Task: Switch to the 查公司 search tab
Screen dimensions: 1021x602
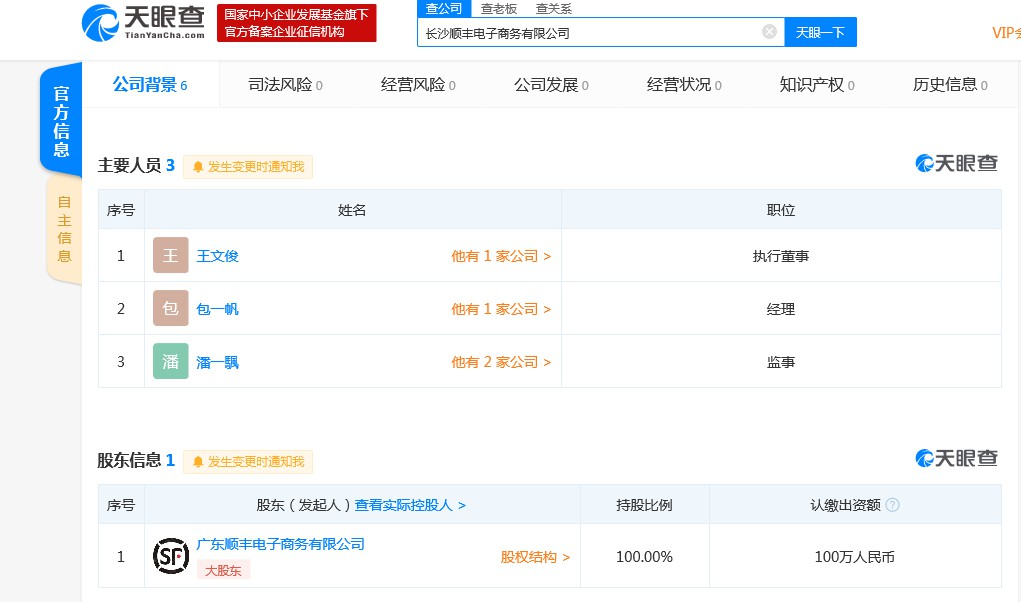Action: (443, 8)
